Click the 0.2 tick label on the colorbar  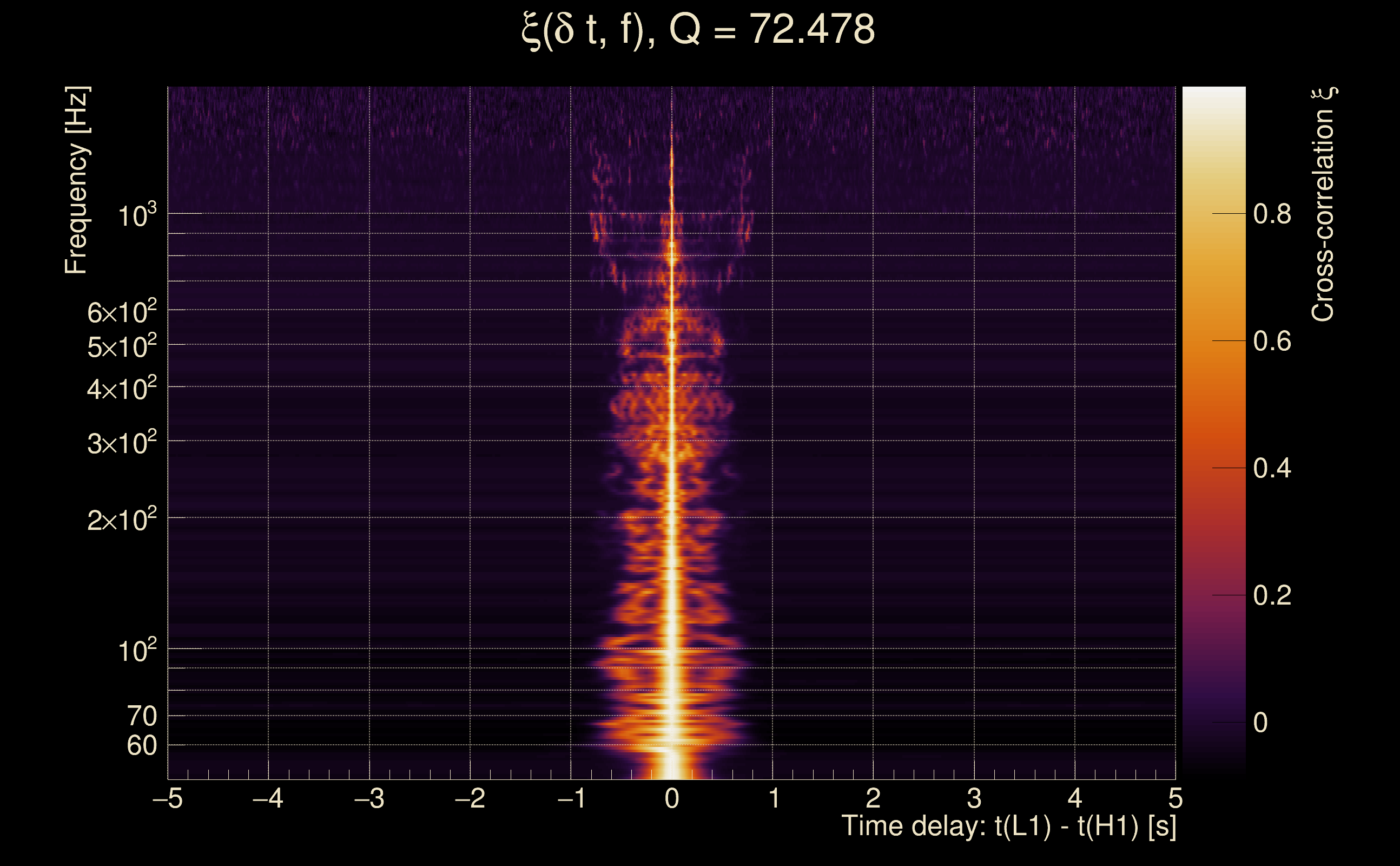click(x=1272, y=596)
